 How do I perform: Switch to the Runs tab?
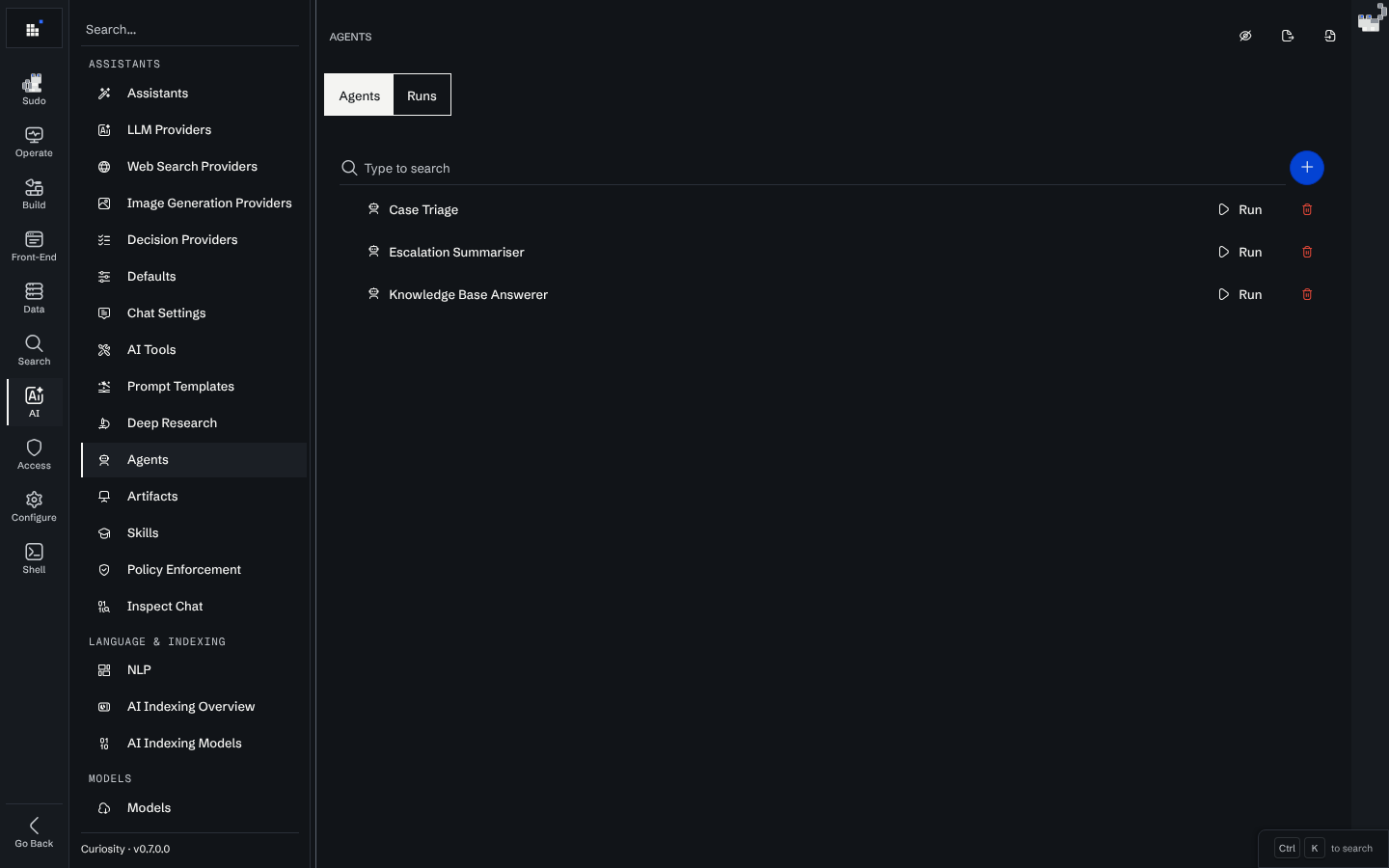[x=422, y=95]
